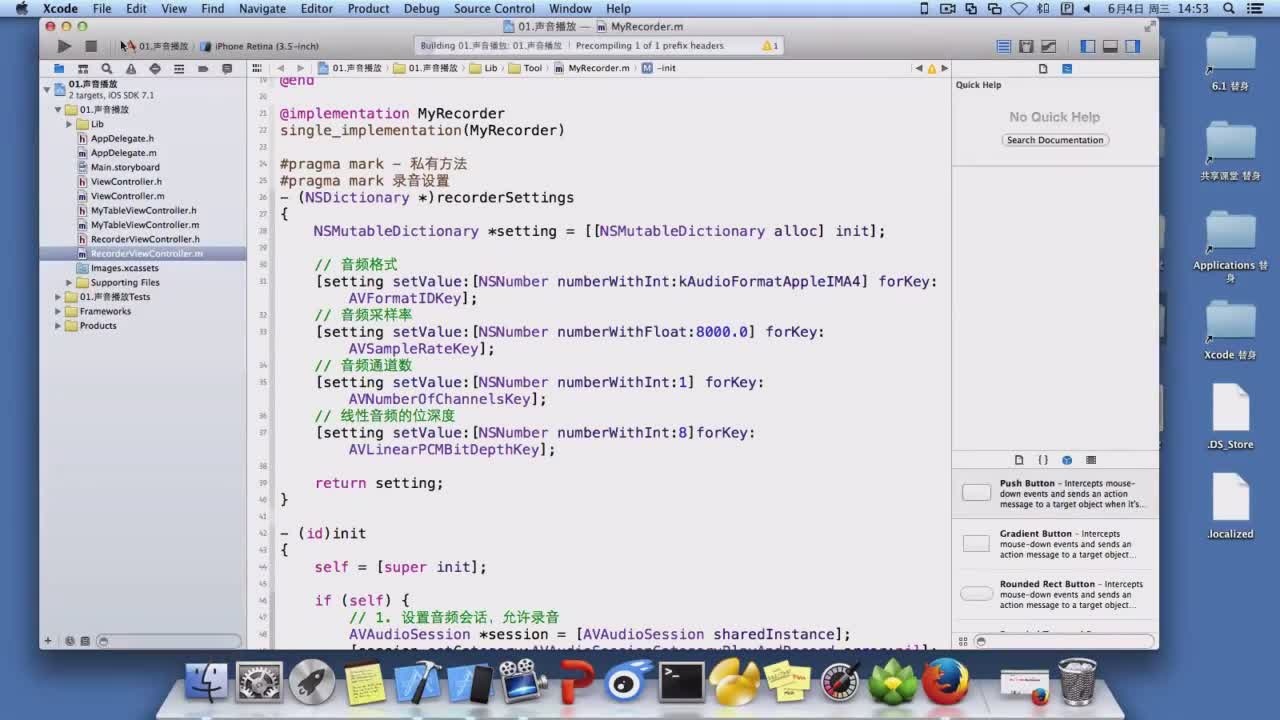Open the Breakpoint navigator tab
The image size is (1280, 720).
203,69
